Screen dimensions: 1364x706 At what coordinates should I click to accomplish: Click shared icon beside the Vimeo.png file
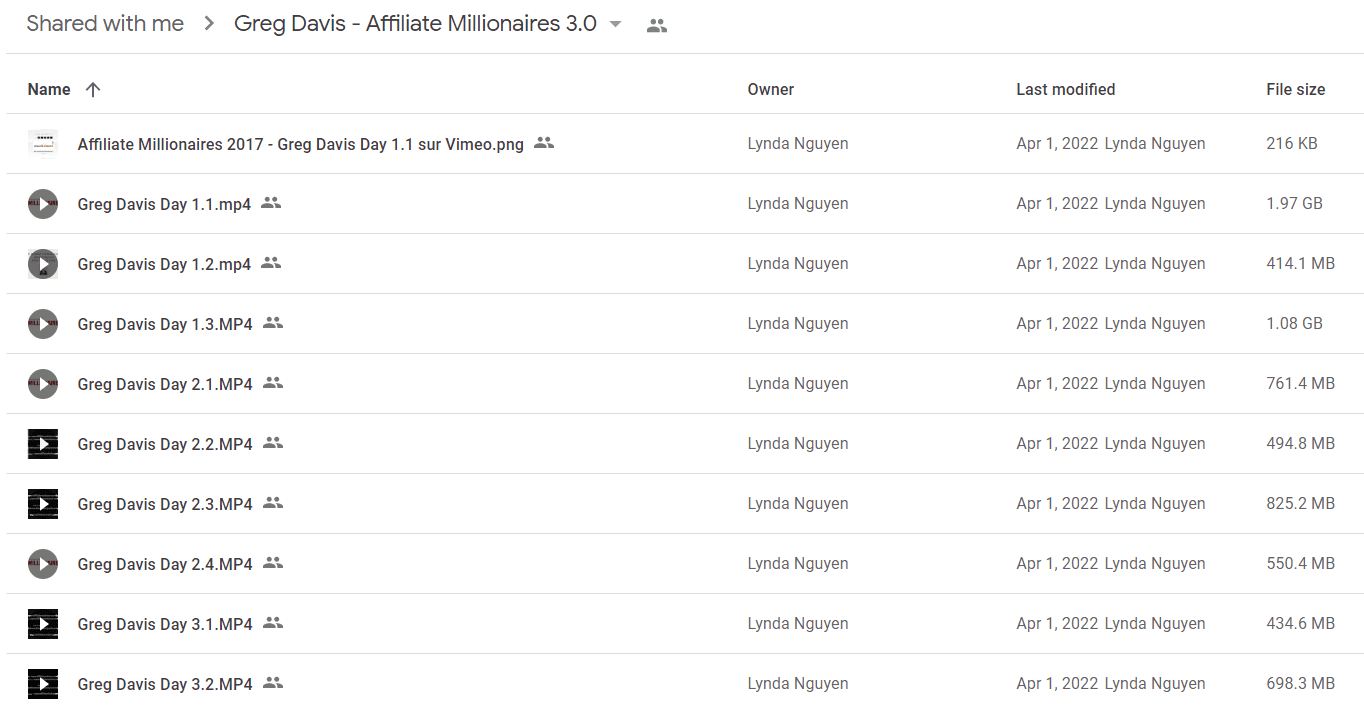point(544,143)
